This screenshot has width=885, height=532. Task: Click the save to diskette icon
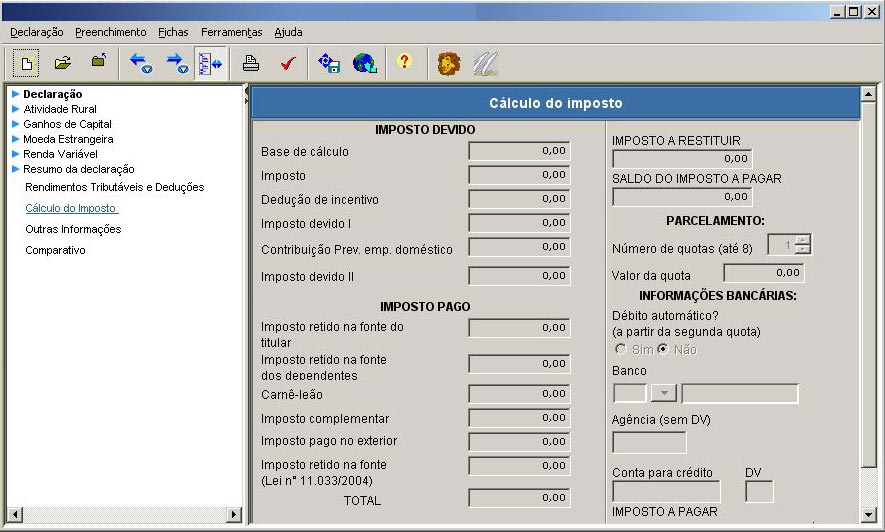(x=329, y=63)
